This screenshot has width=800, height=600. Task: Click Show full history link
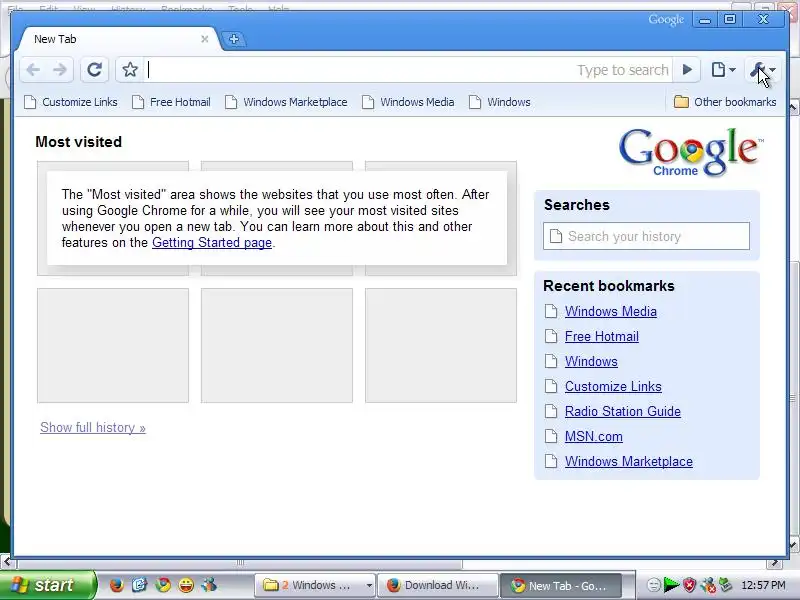click(93, 428)
